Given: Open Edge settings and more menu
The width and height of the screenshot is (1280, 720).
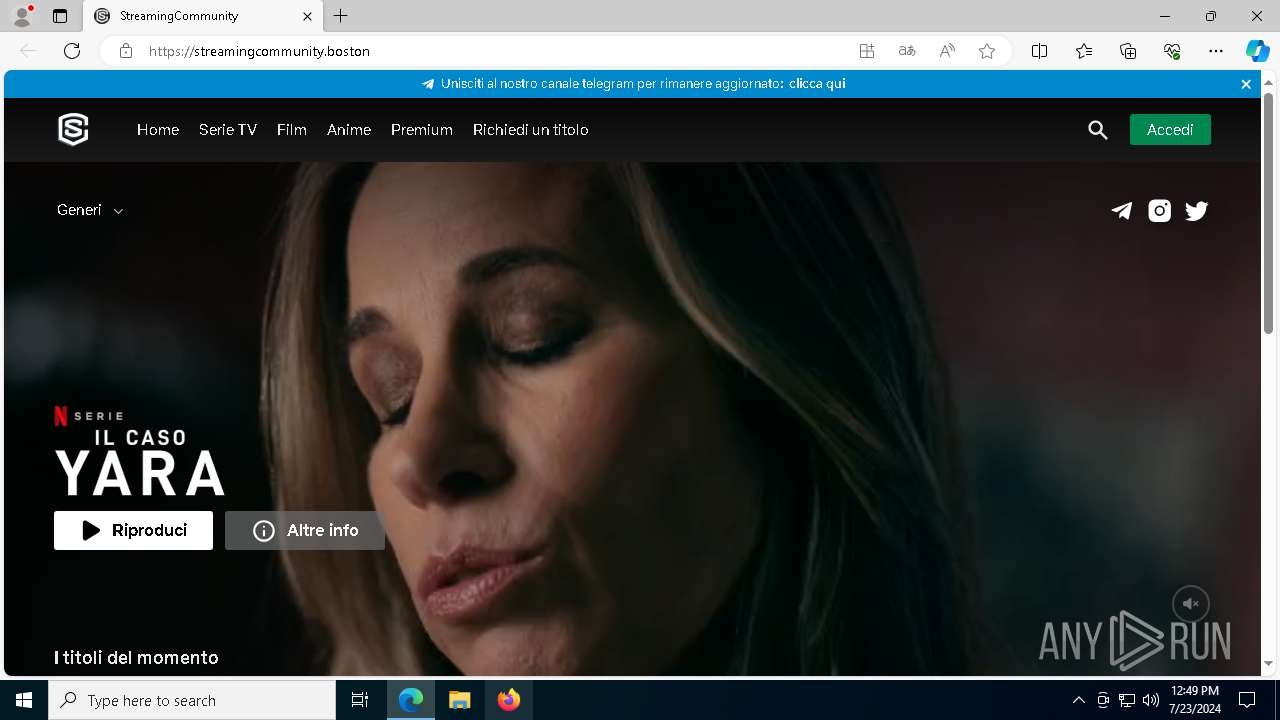Looking at the screenshot, I should tap(1216, 51).
